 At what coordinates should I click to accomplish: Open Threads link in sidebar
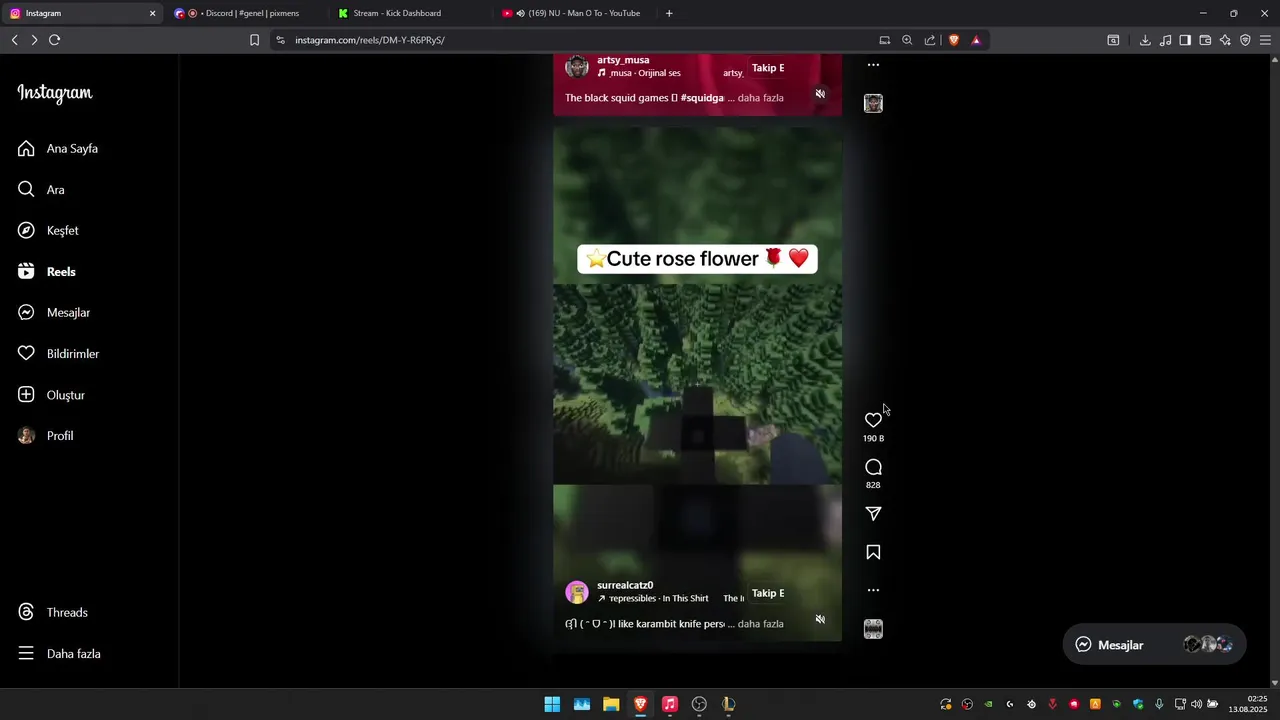tap(53, 612)
